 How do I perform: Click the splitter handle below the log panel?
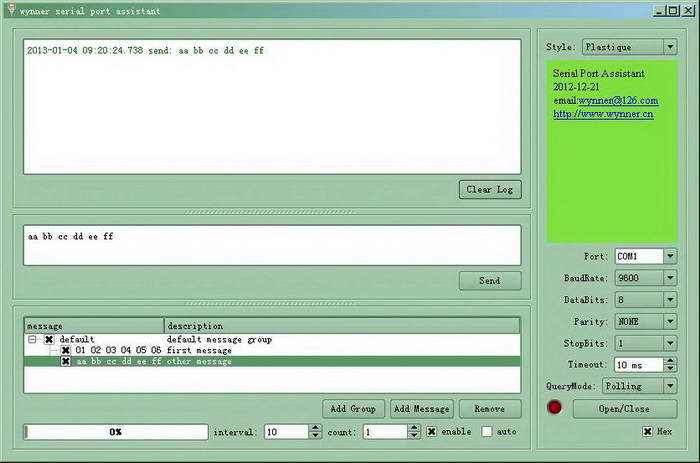[271, 212]
